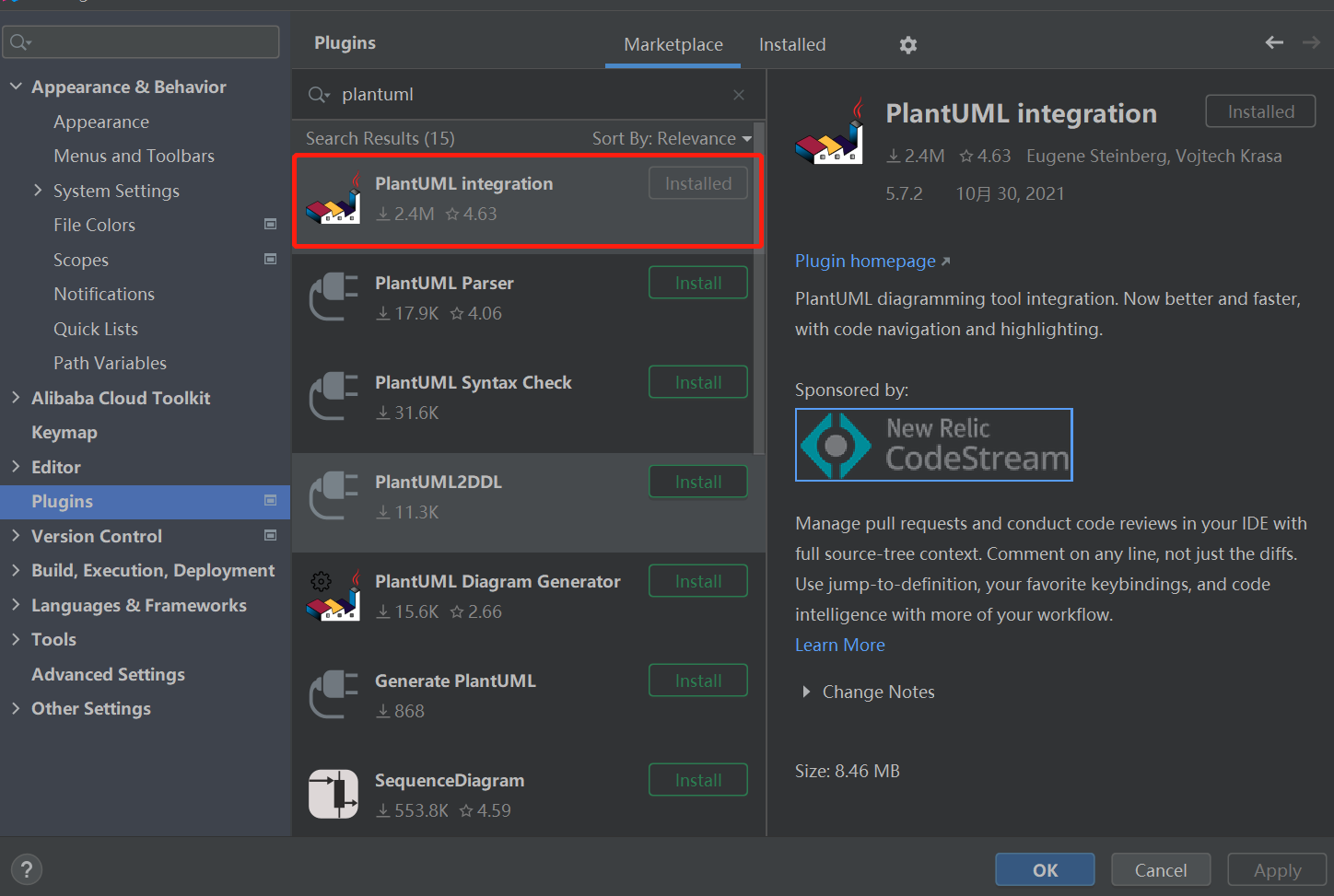The width and height of the screenshot is (1334, 896).
Task: Clear the plantuml search text
Action: 739,95
